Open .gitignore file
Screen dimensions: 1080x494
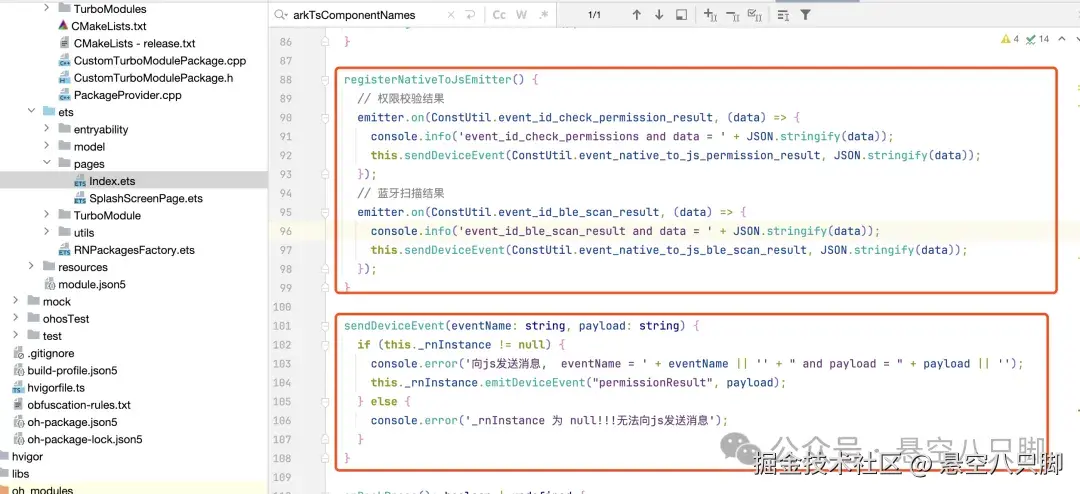click(50, 353)
